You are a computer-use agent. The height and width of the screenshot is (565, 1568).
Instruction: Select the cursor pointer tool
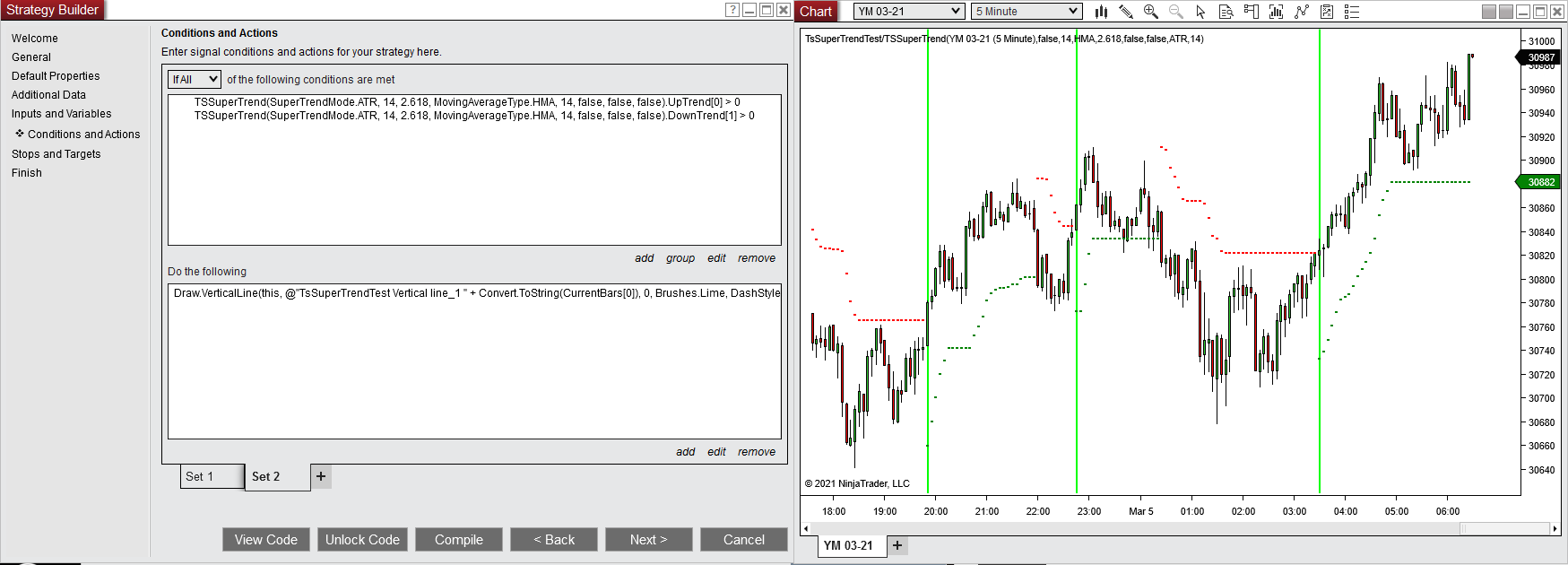1201,12
